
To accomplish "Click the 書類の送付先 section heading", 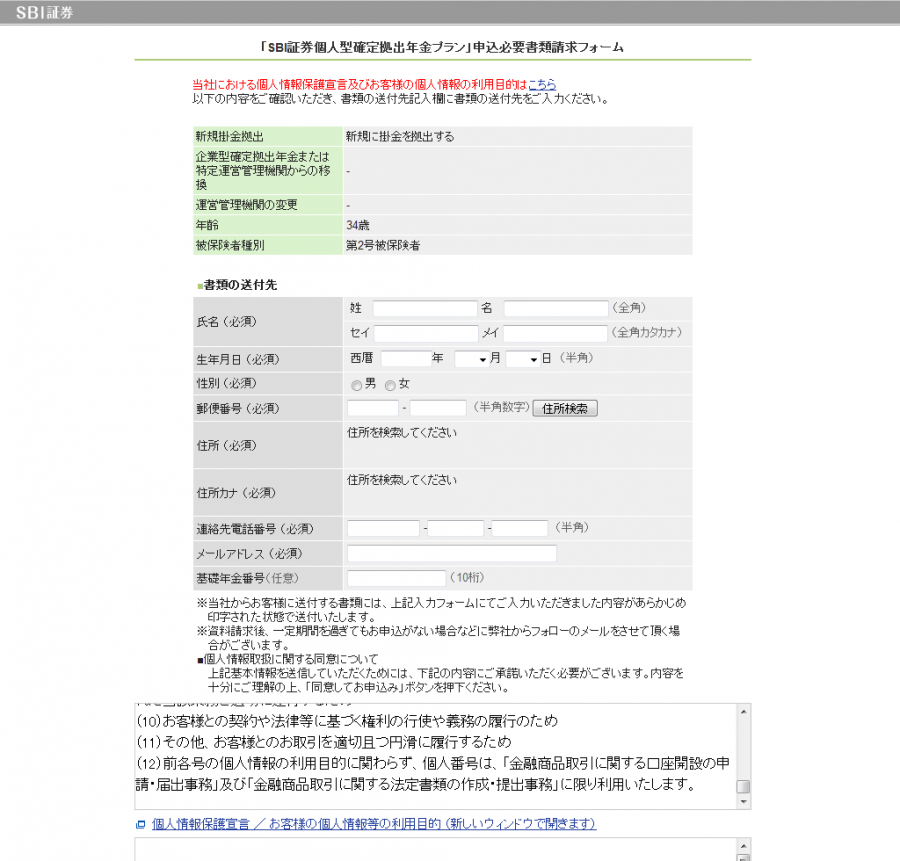I will pyautogui.click(x=240, y=285).
